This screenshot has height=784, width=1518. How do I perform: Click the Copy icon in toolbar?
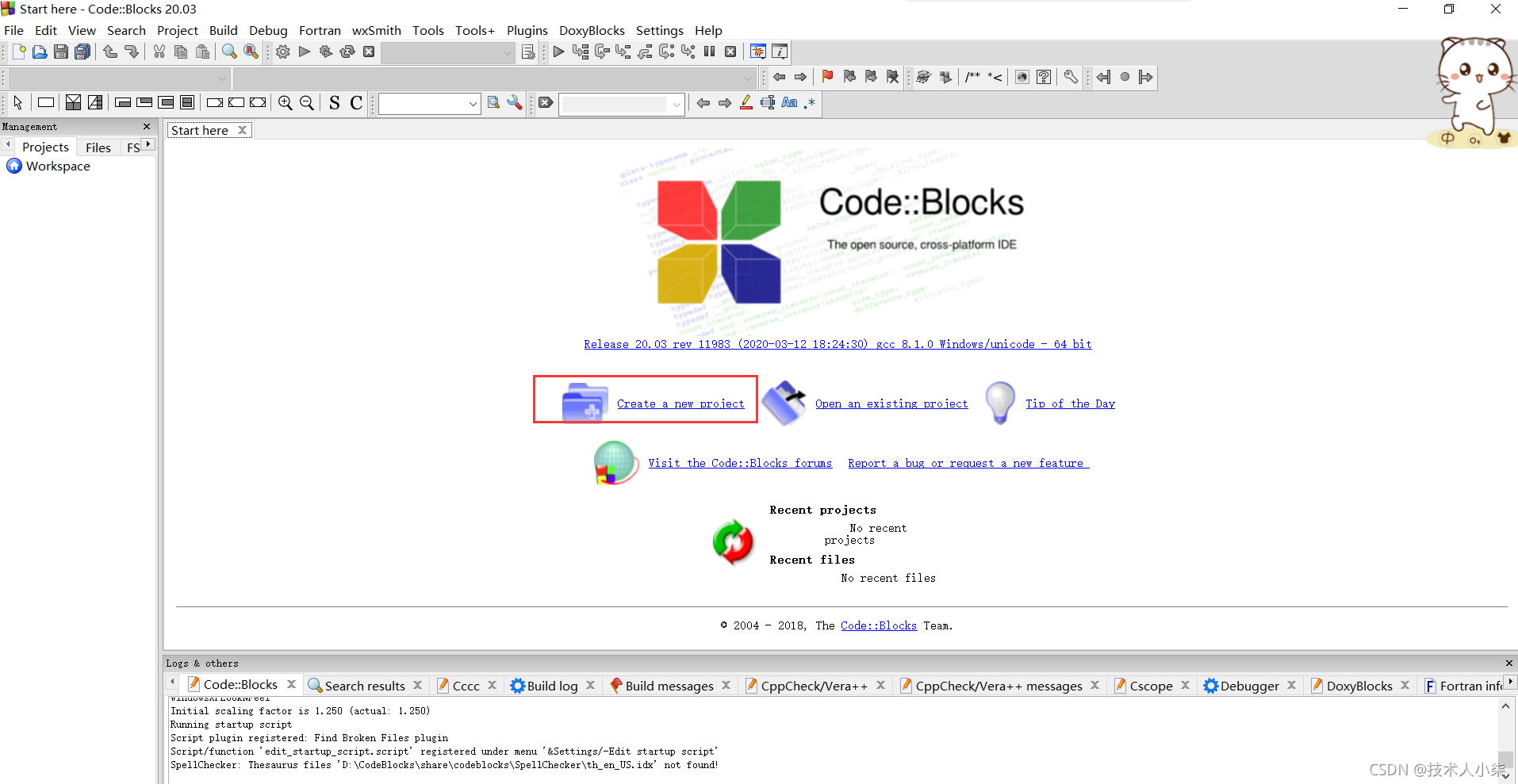pos(181,52)
